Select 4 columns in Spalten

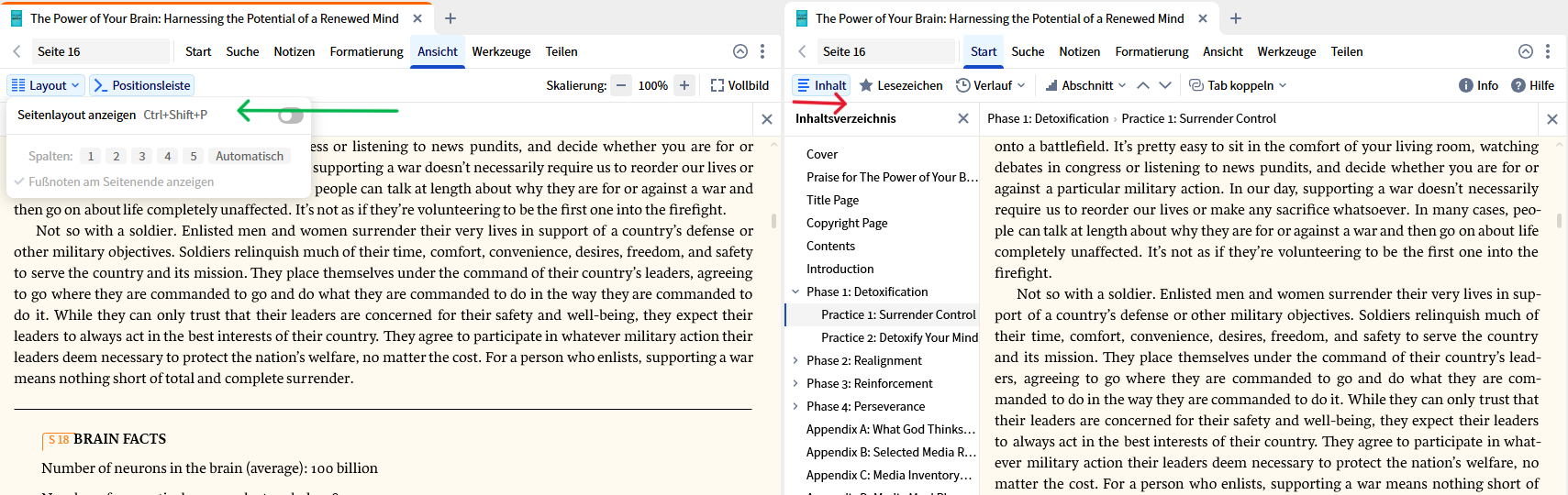tap(168, 156)
